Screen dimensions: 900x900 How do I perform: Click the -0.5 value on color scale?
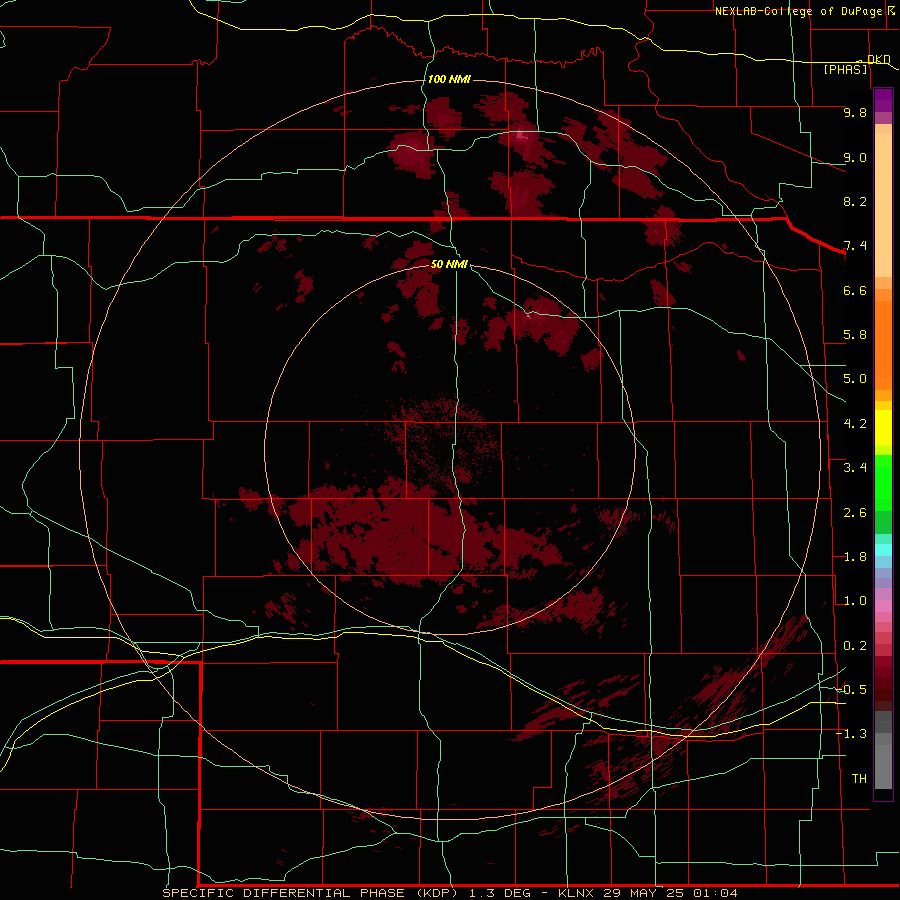coord(852,690)
